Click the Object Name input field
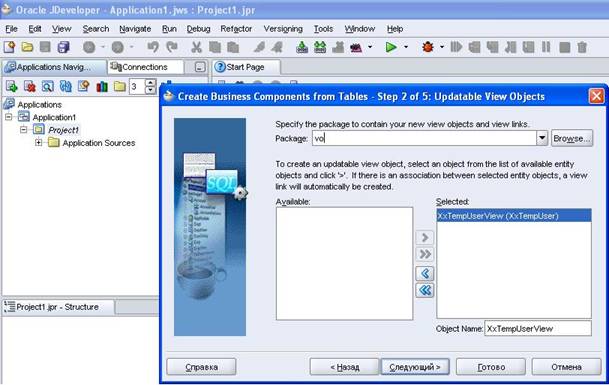Screen dimensions: 609x385 538,328
